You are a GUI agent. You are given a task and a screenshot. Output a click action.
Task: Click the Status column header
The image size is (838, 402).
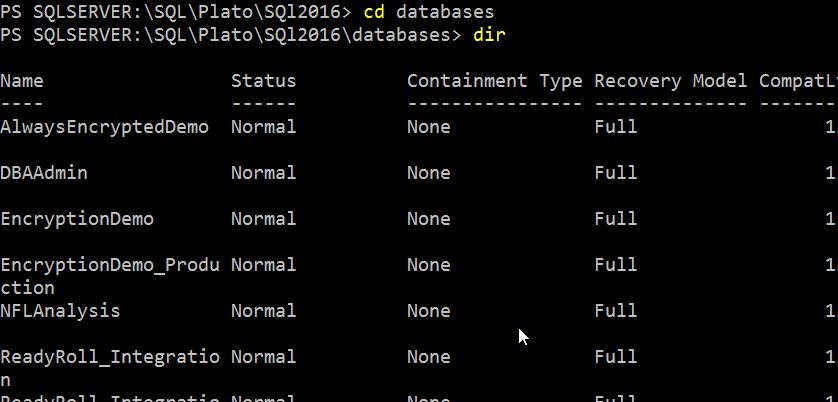click(263, 81)
